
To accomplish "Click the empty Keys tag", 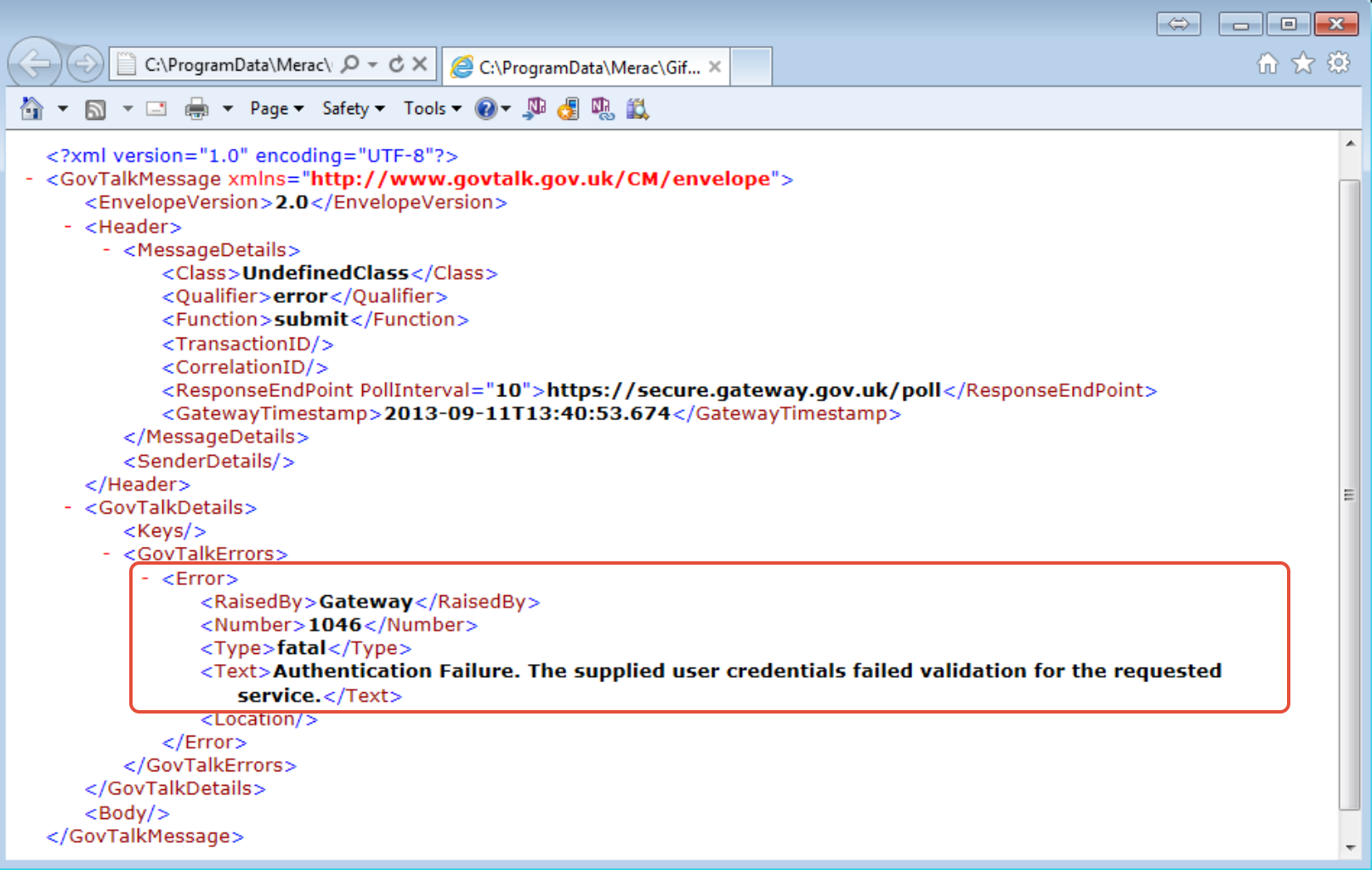I will 165,531.
